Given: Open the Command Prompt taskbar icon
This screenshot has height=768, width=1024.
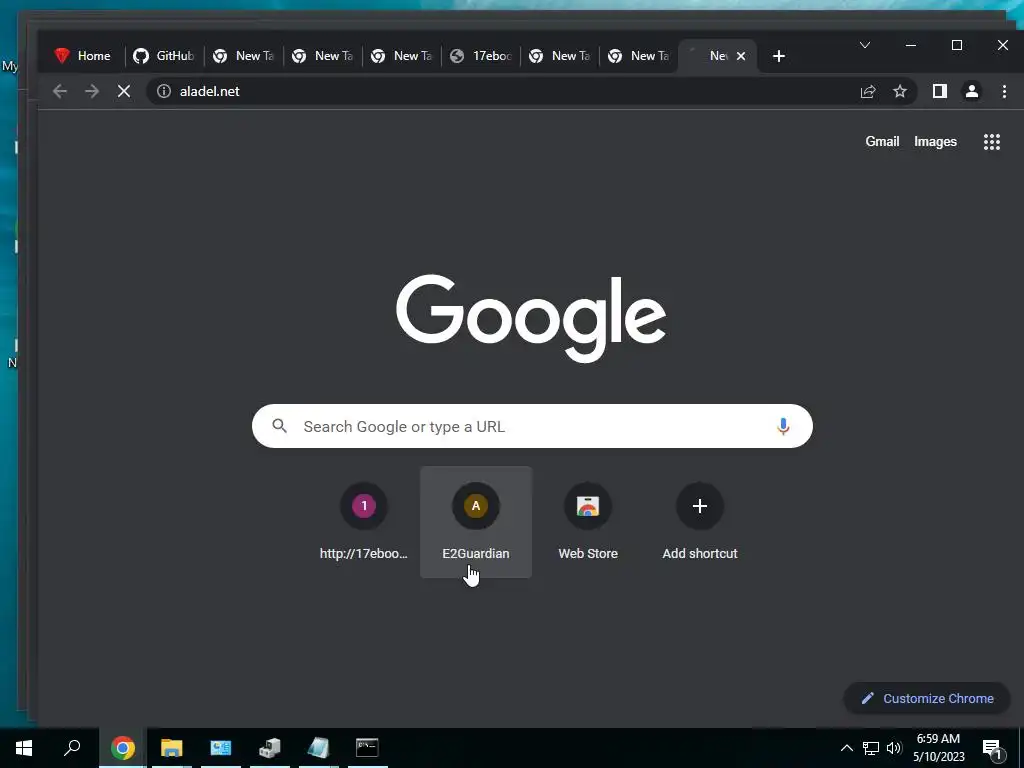Looking at the screenshot, I should pos(367,748).
